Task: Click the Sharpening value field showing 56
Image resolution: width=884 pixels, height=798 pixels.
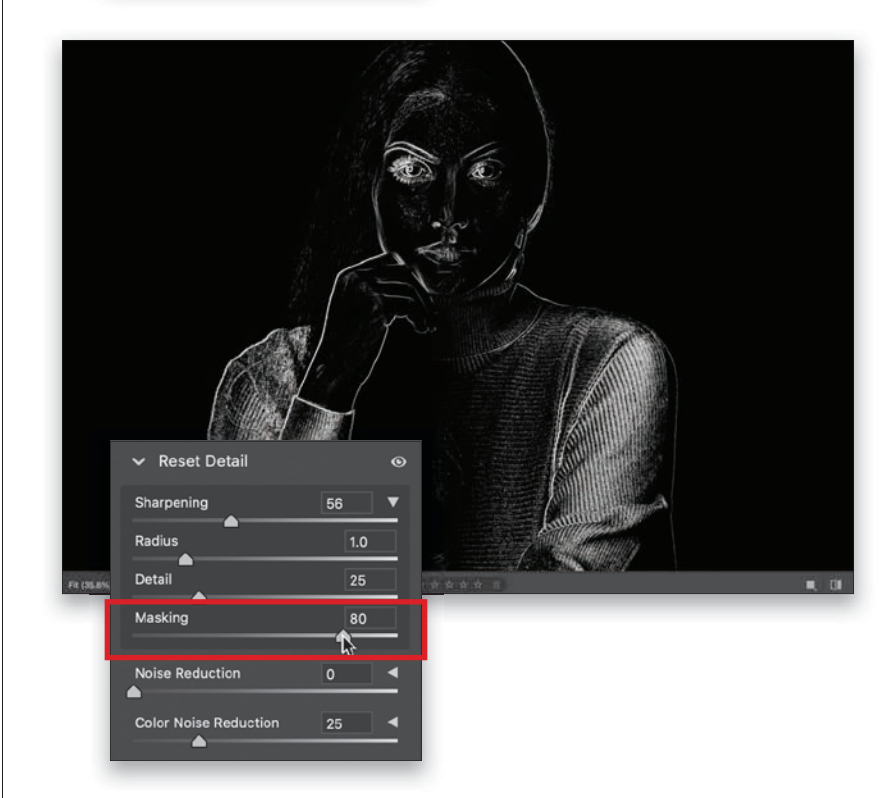Action: click(x=346, y=503)
